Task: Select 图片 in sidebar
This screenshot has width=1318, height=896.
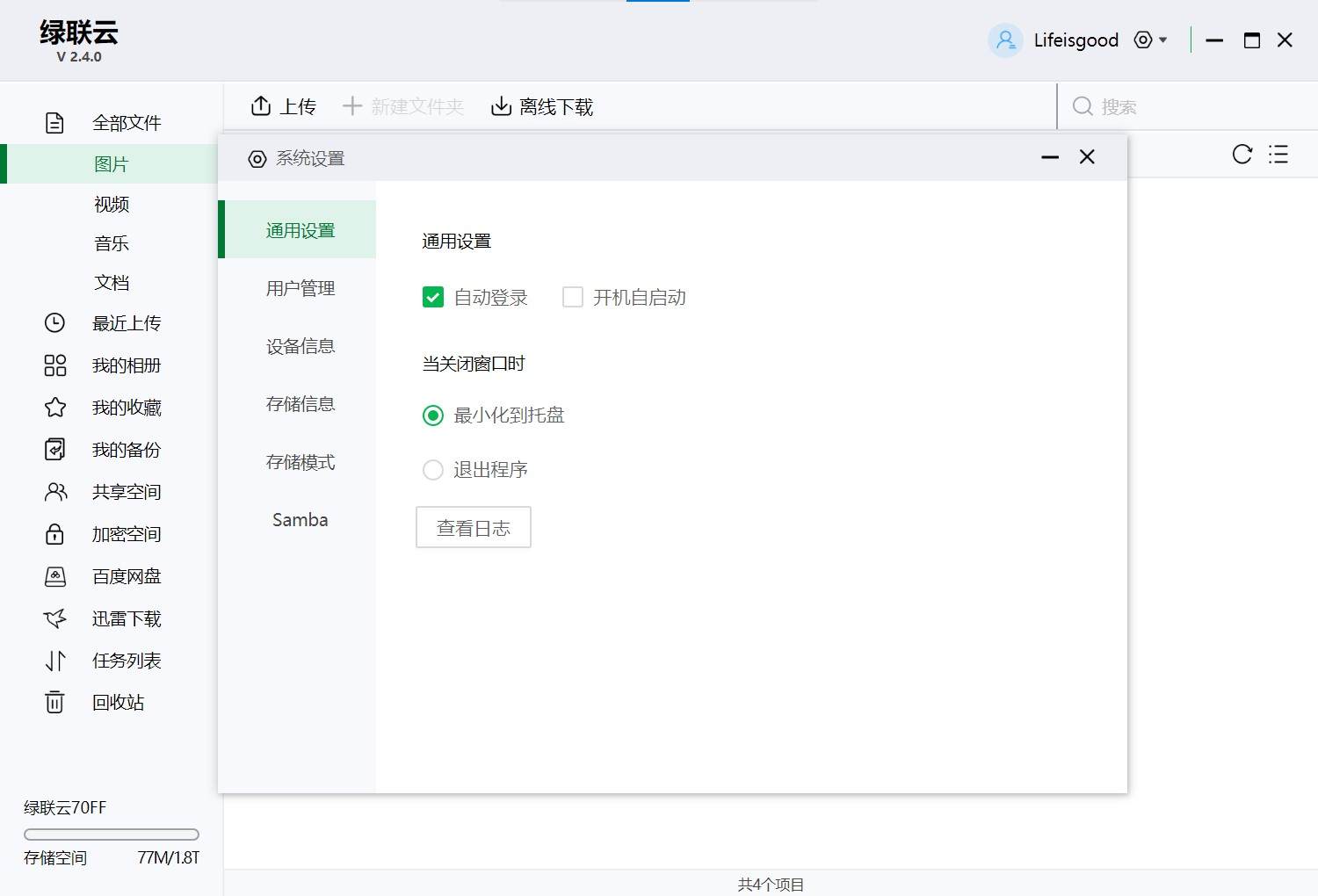Action: point(112,164)
